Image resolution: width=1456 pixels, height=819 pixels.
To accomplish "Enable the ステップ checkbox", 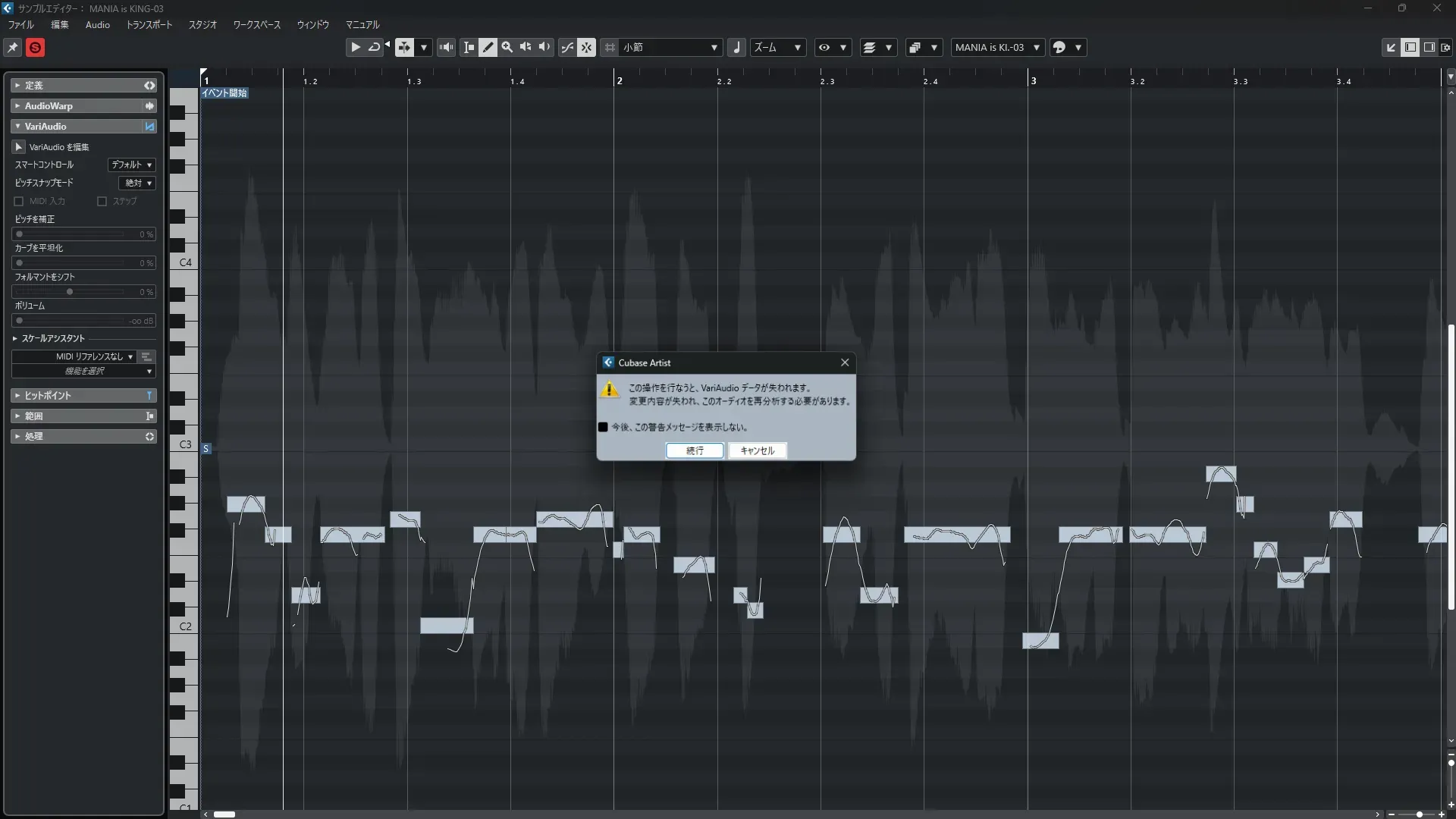I will (x=102, y=201).
